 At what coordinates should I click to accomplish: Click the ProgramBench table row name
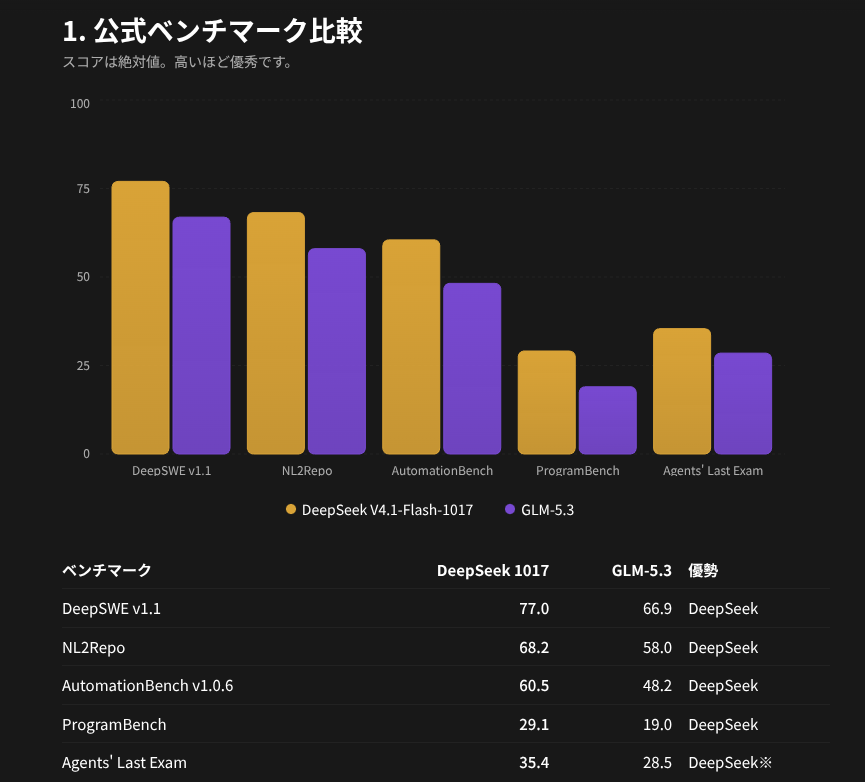pyautogui.click(x=114, y=724)
